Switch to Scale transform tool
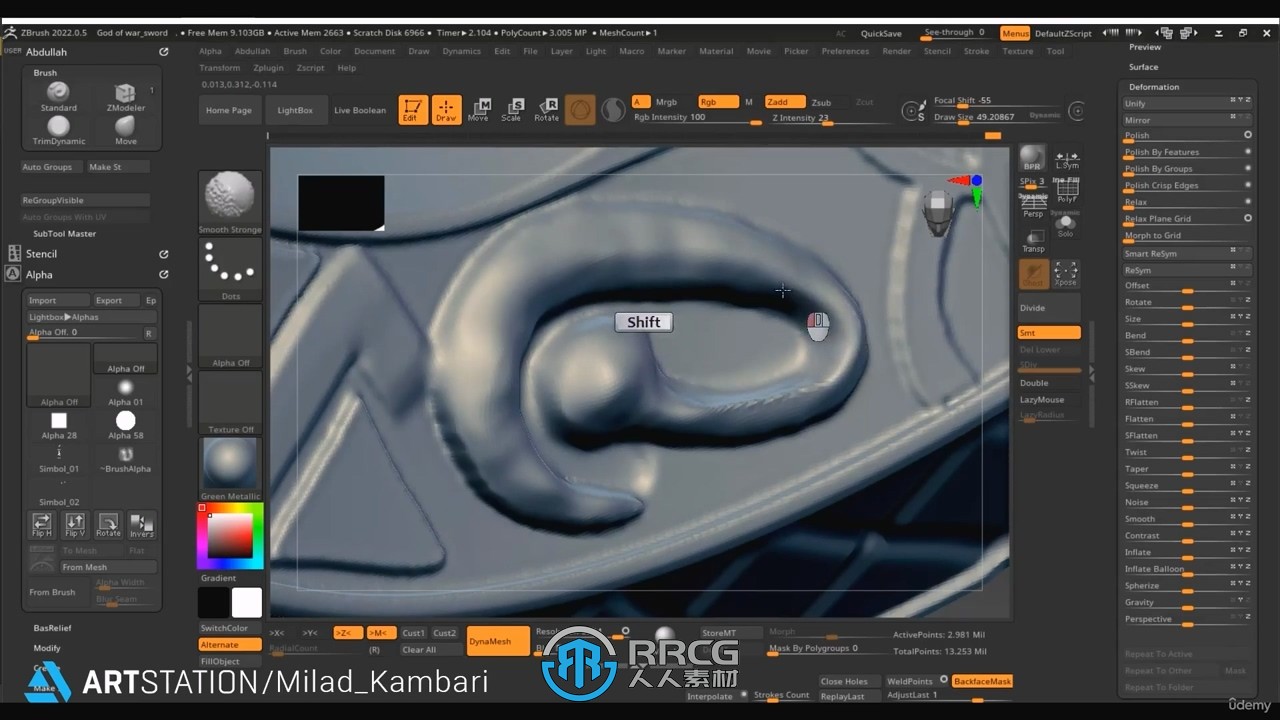1280x720 pixels. [x=512, y=110]
